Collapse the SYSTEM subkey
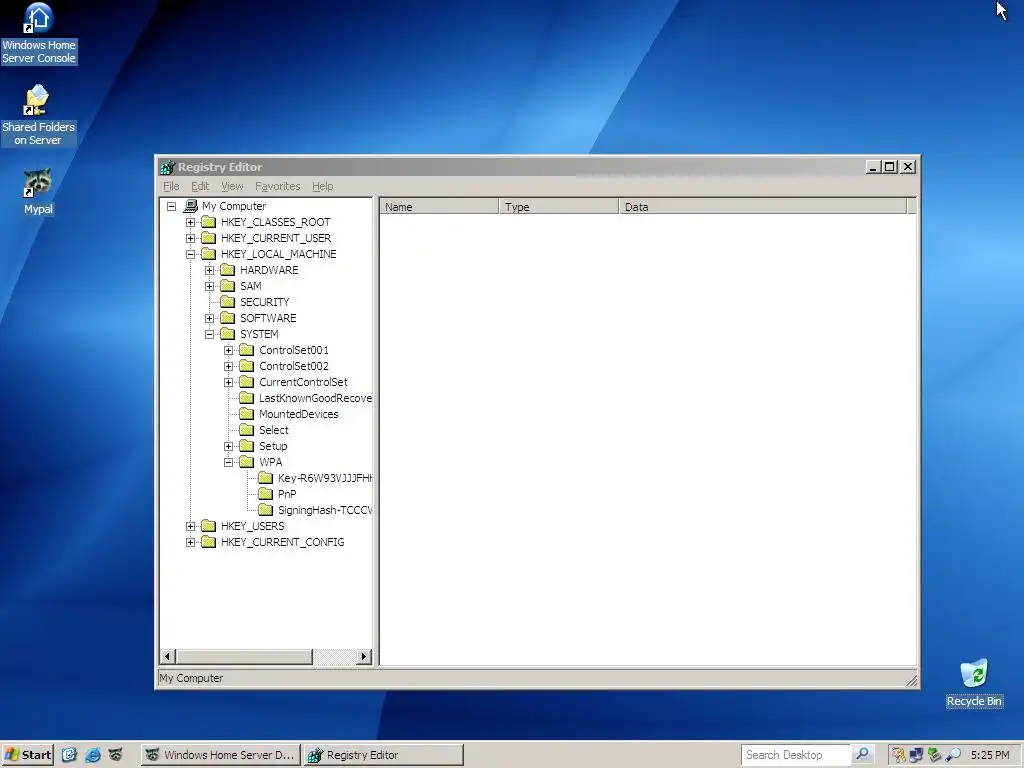The height and width of the screenshot is (768, 1024). tap(209, 334)
